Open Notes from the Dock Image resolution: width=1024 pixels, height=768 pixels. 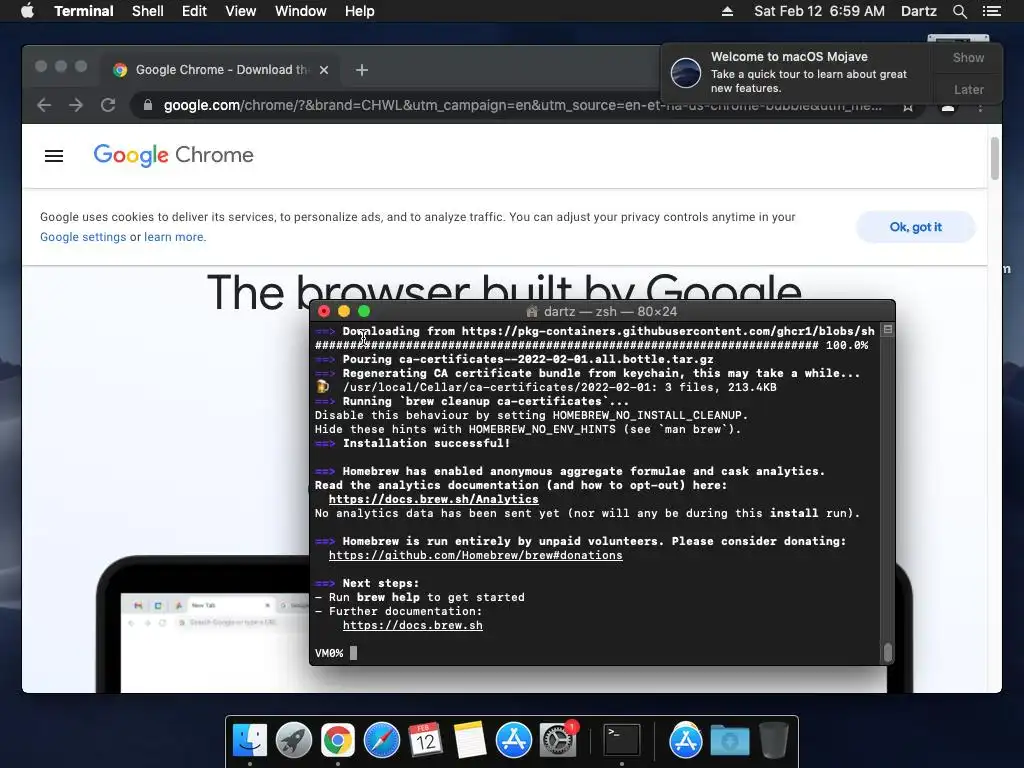470,741
